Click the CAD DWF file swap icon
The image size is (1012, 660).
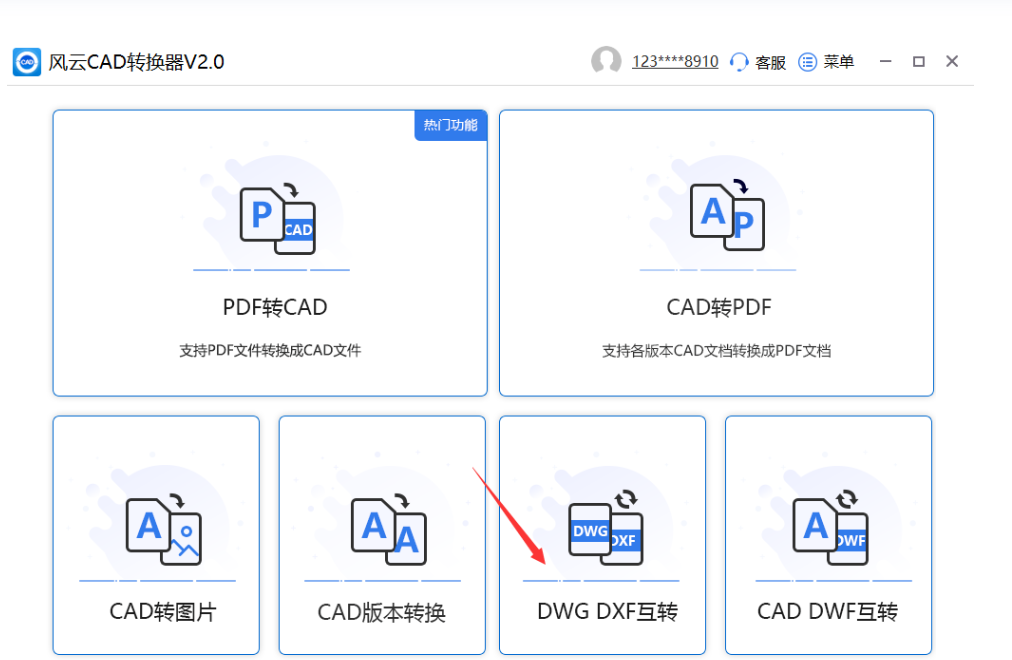point(831,527)
